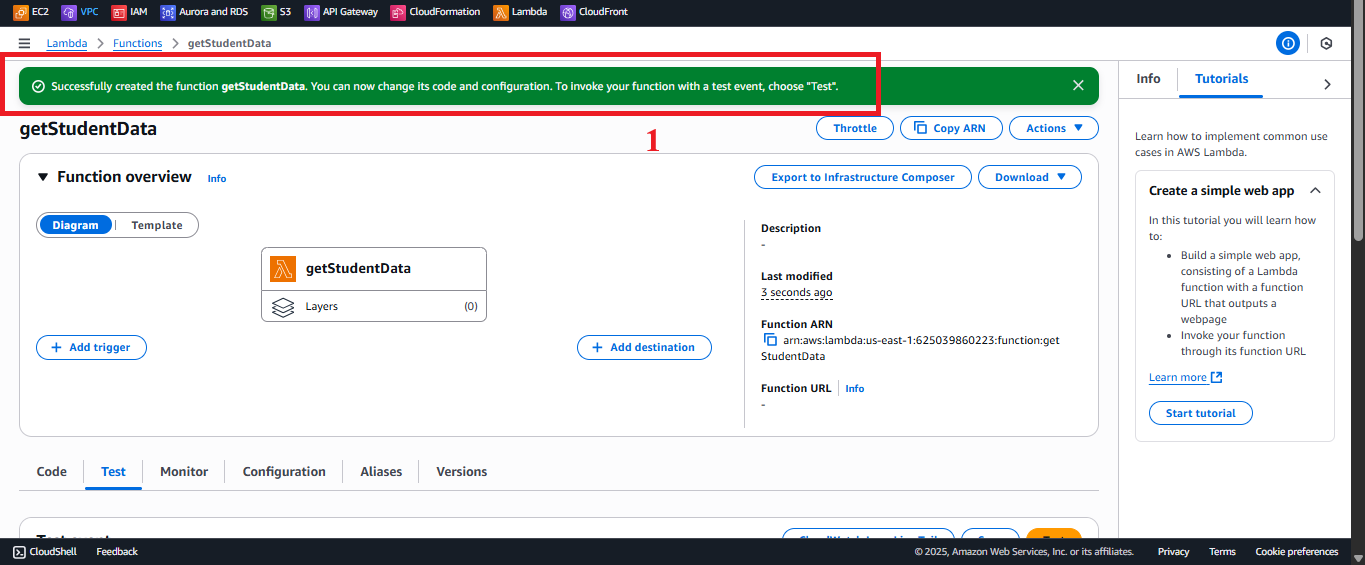Select the Template view toggle
The width and height of the screenshot is (1365, 565).
click(157, 225)
